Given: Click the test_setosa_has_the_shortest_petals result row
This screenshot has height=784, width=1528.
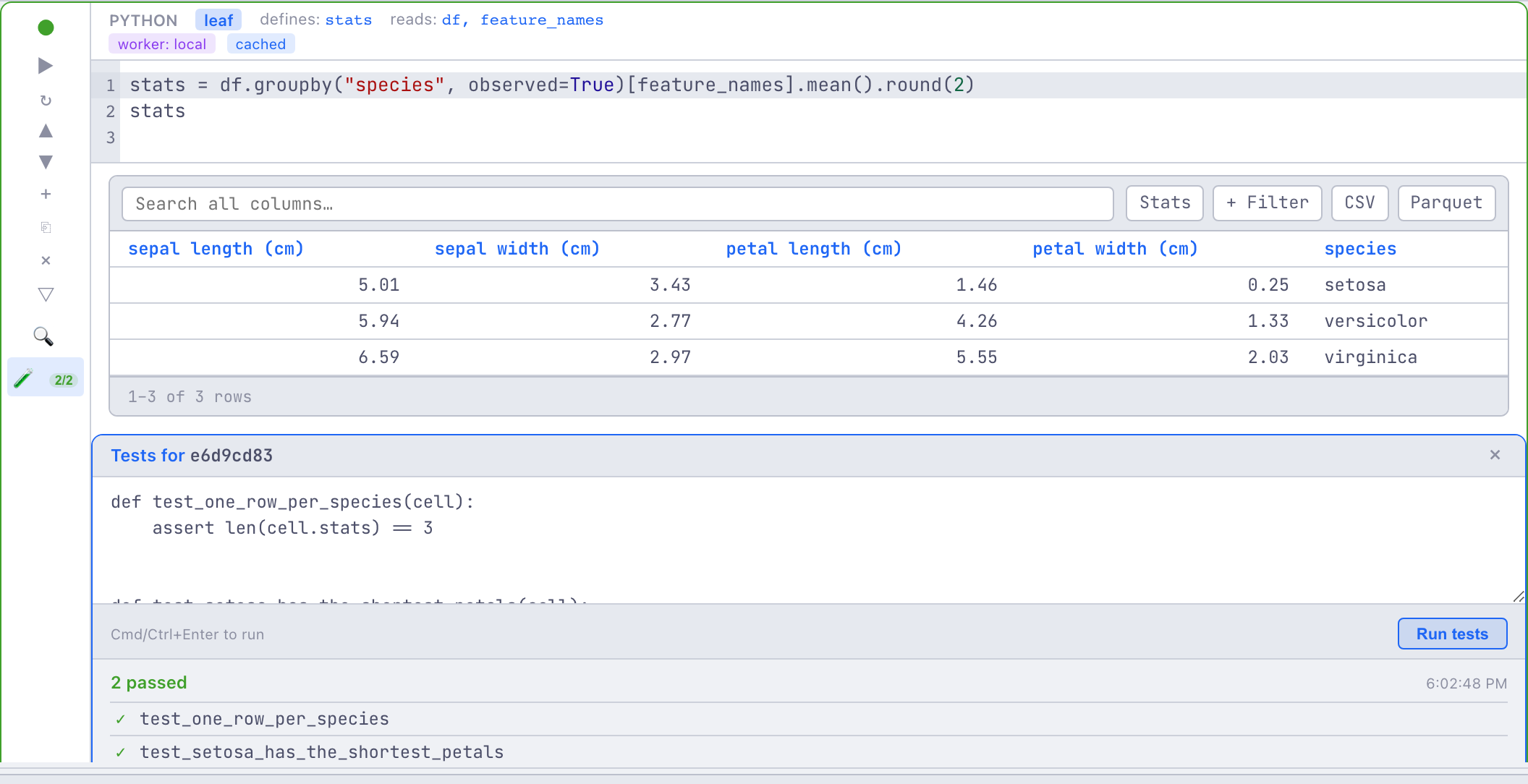Looking at the screenshot, I should point(809,752).
